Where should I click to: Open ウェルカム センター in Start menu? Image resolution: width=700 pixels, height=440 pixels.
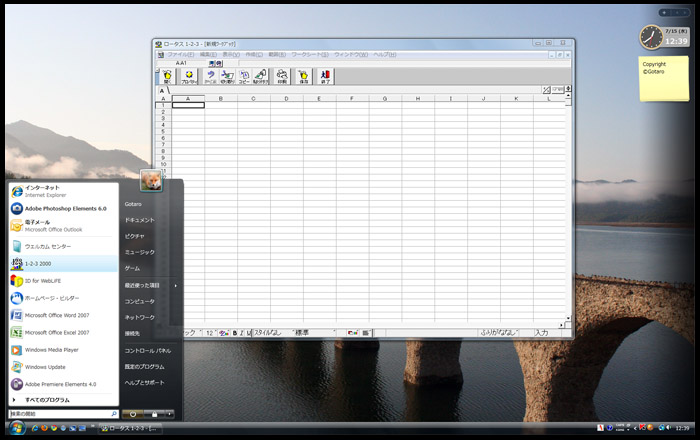(x=64, y=246)
